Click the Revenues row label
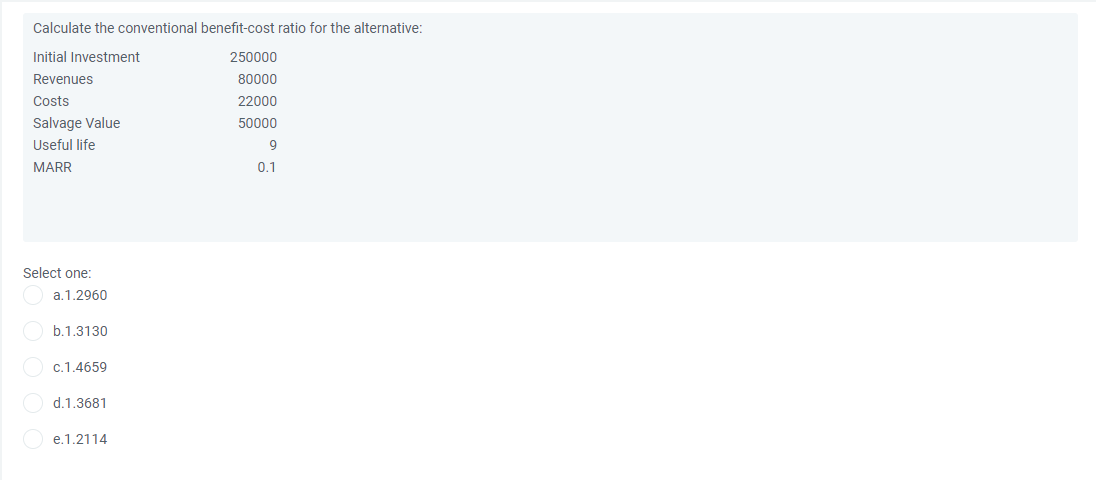Image resolution: width=1096 pixels, height=480 pixels. point(63,79)
